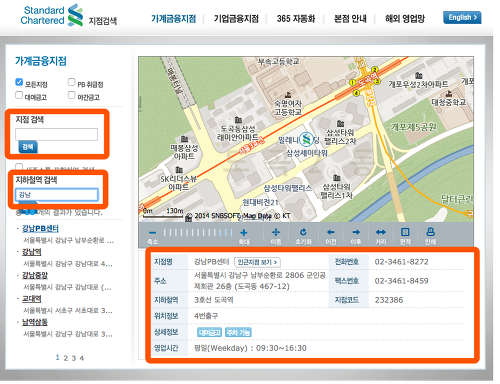Click the 대여금고 detail tag
Screen dimensions: 500x384
pyautogui.click(x=209, y=332)
